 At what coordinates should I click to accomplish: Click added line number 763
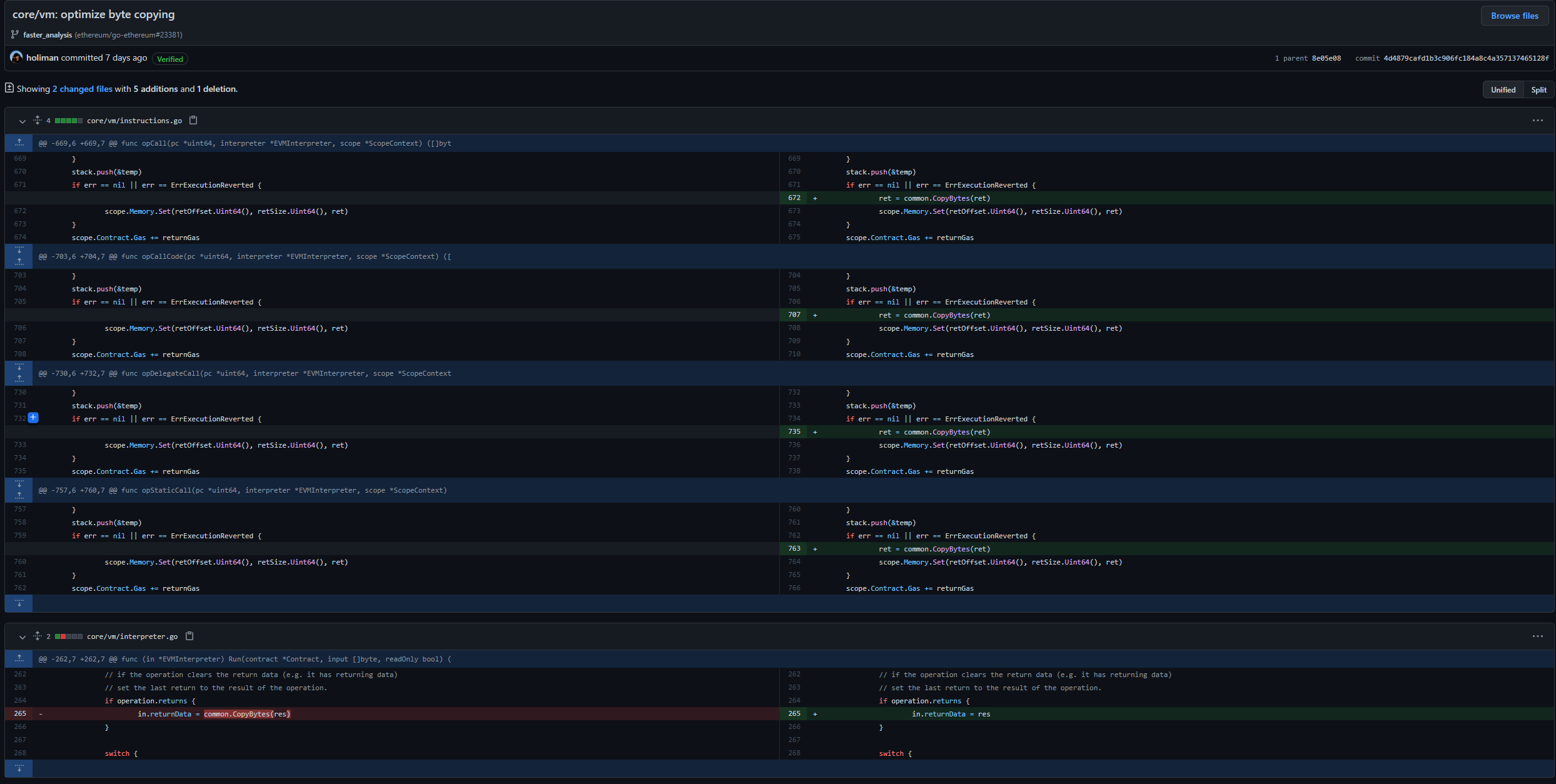[x=794, y=548]
